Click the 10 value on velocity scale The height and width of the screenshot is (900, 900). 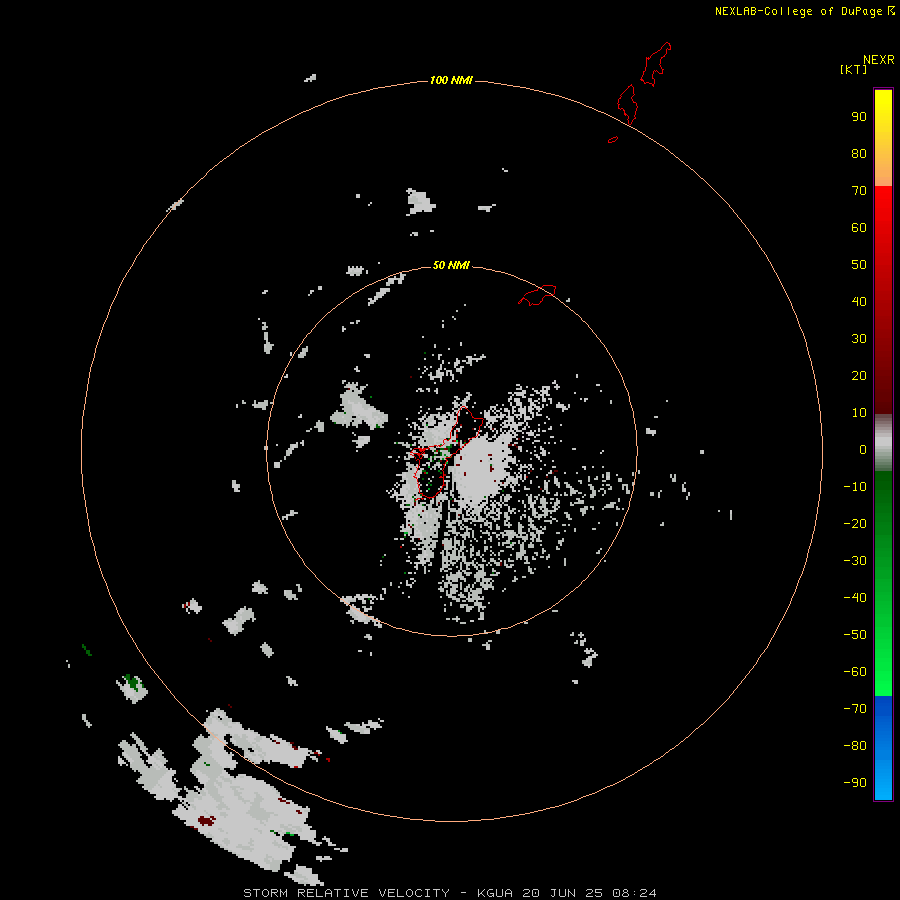coord(859,413)
